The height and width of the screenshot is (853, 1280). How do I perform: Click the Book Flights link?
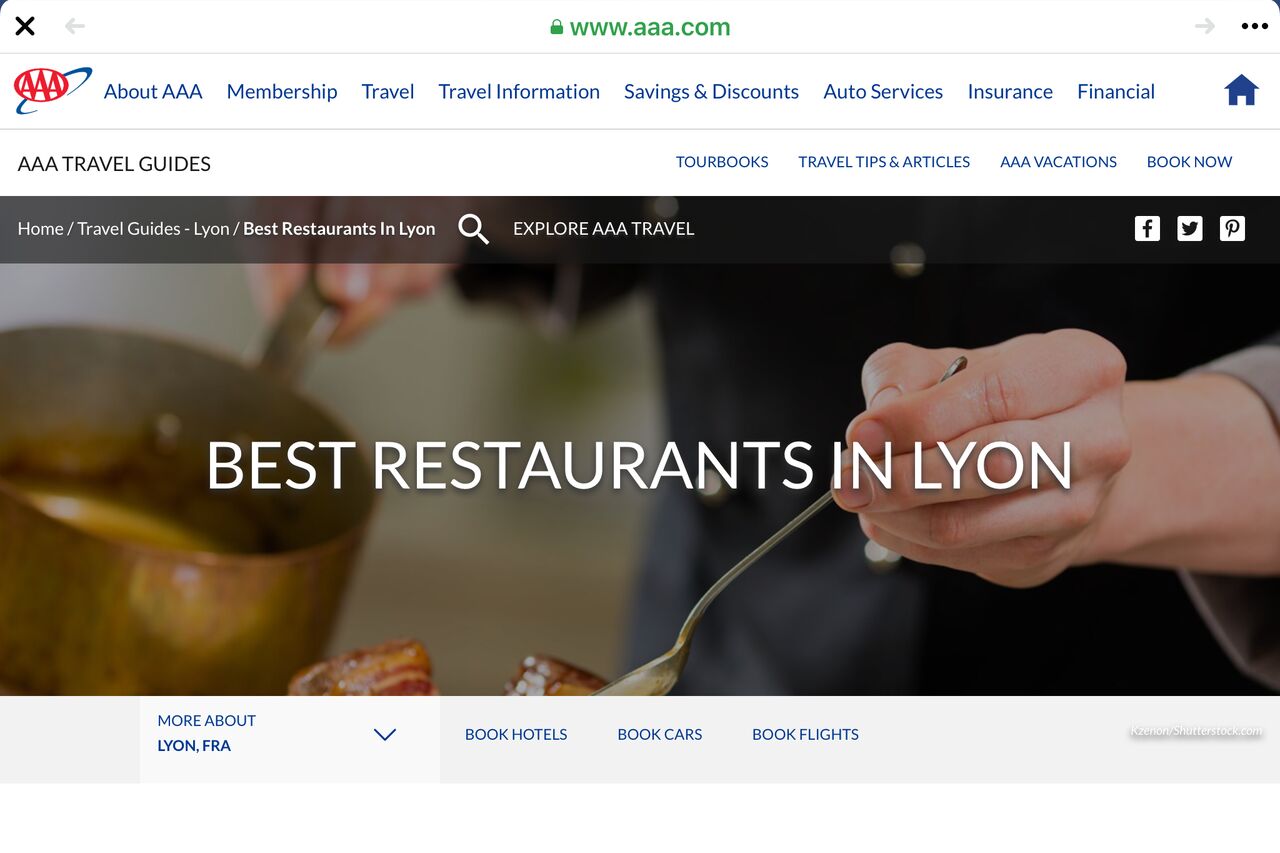pos(805,734)
